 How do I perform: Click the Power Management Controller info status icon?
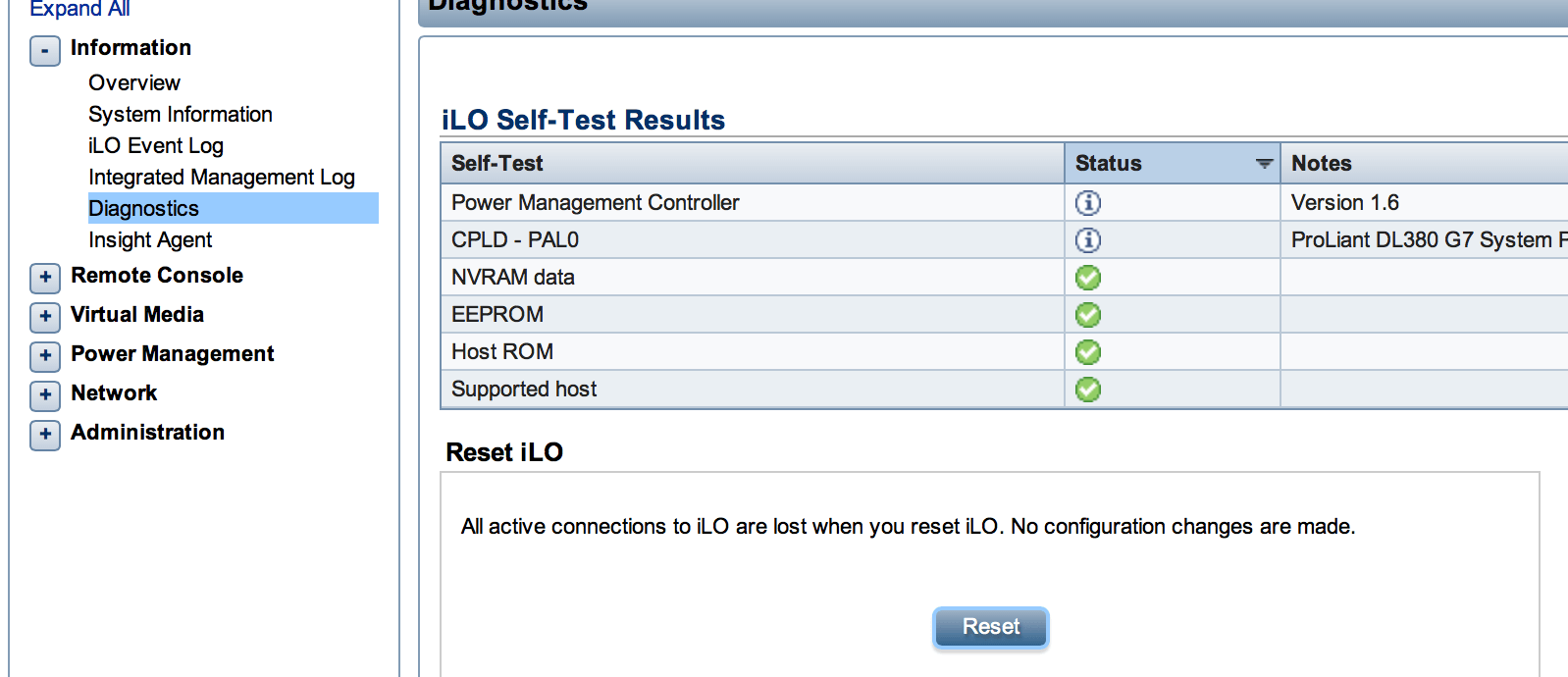point(1088,203)
